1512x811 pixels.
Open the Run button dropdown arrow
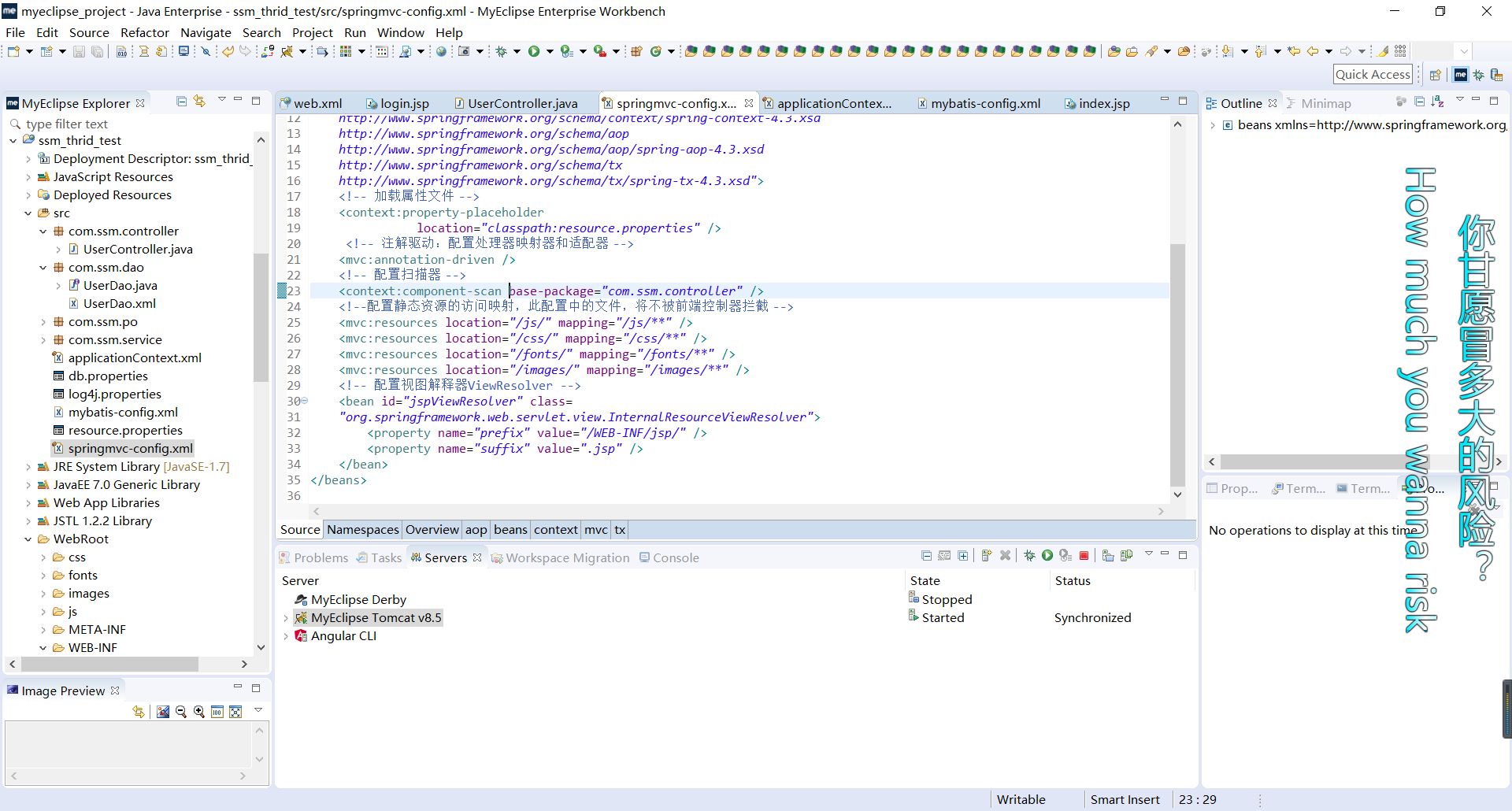click(550, 52)
